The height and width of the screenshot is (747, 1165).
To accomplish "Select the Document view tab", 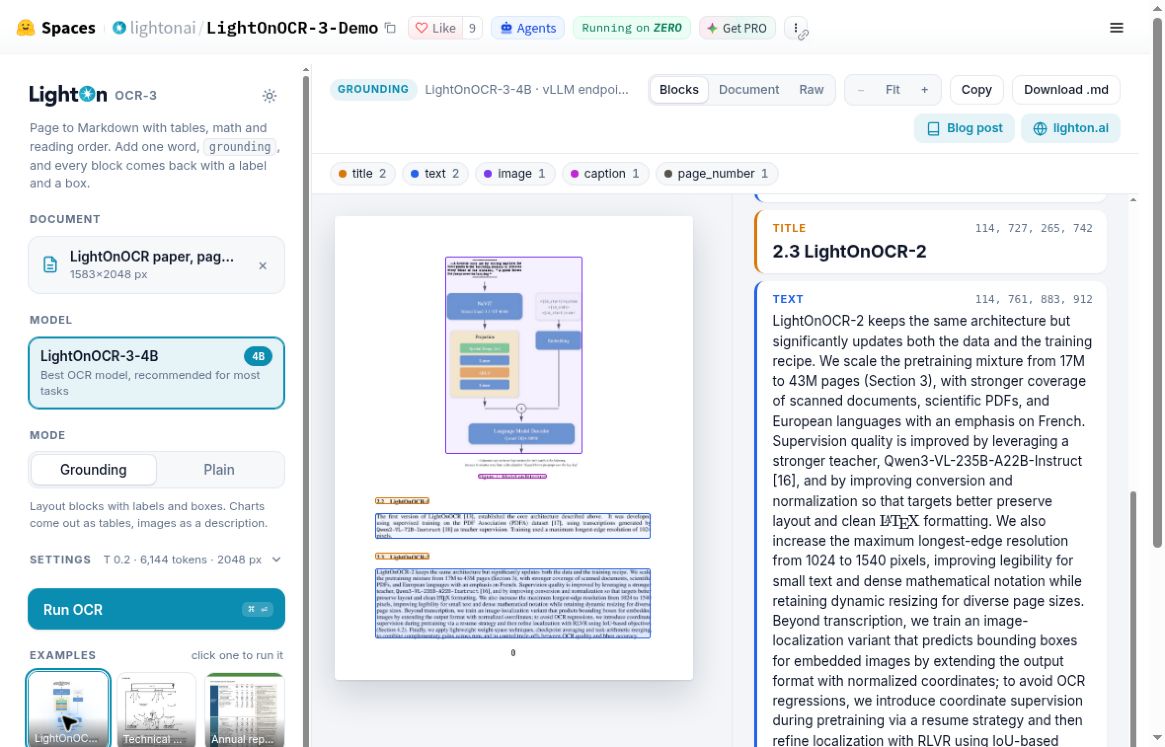I will click(749, 90).
